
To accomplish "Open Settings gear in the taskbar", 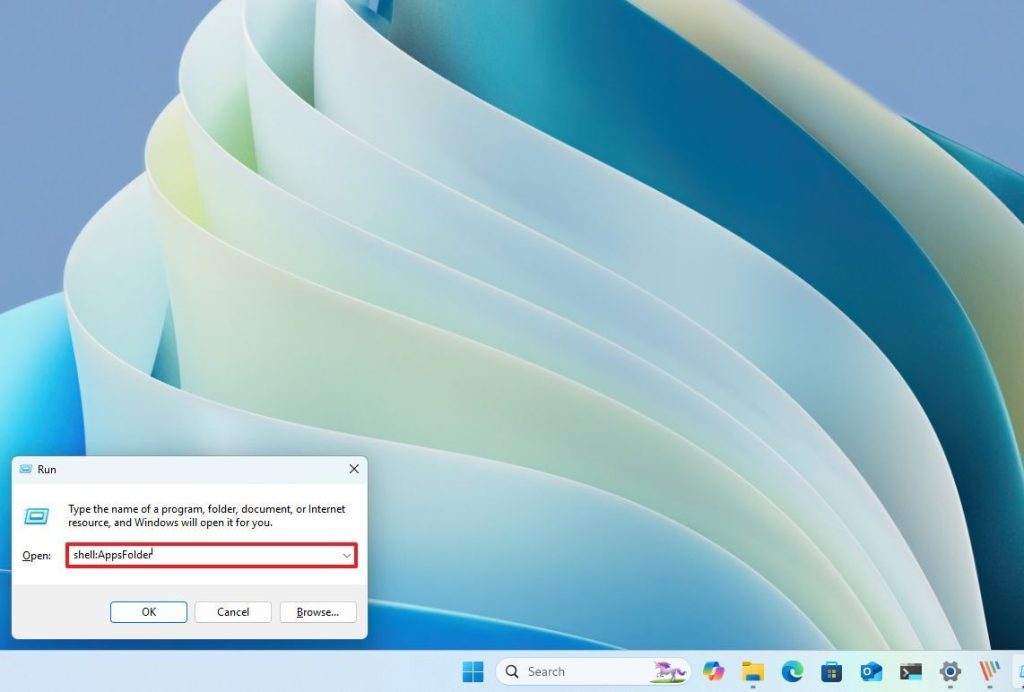I will (x=950, y=671).
